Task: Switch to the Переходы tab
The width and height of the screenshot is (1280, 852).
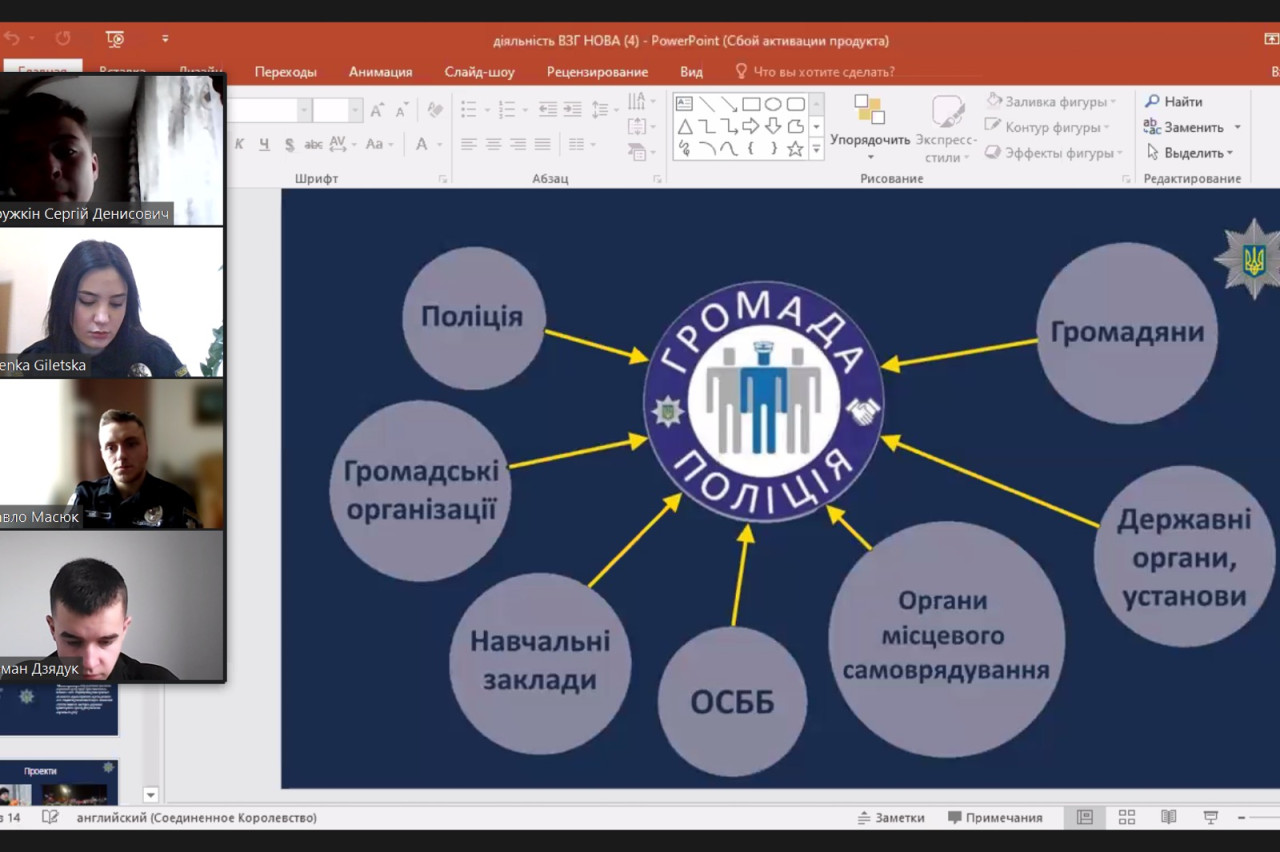Action: pos(286,72)
